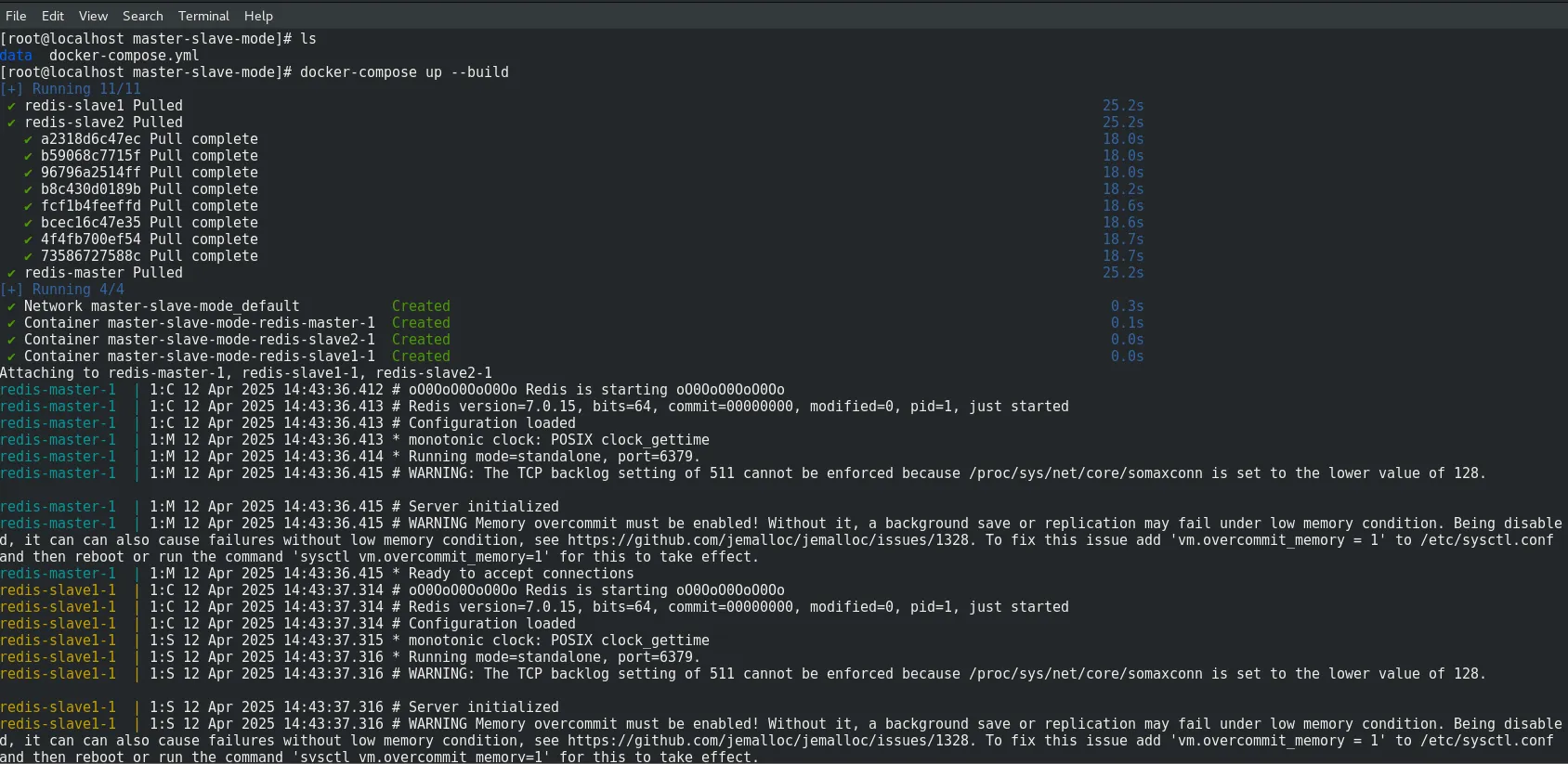1568x764 pixels.
Task: Open the File menu
Action: (16, 16)
